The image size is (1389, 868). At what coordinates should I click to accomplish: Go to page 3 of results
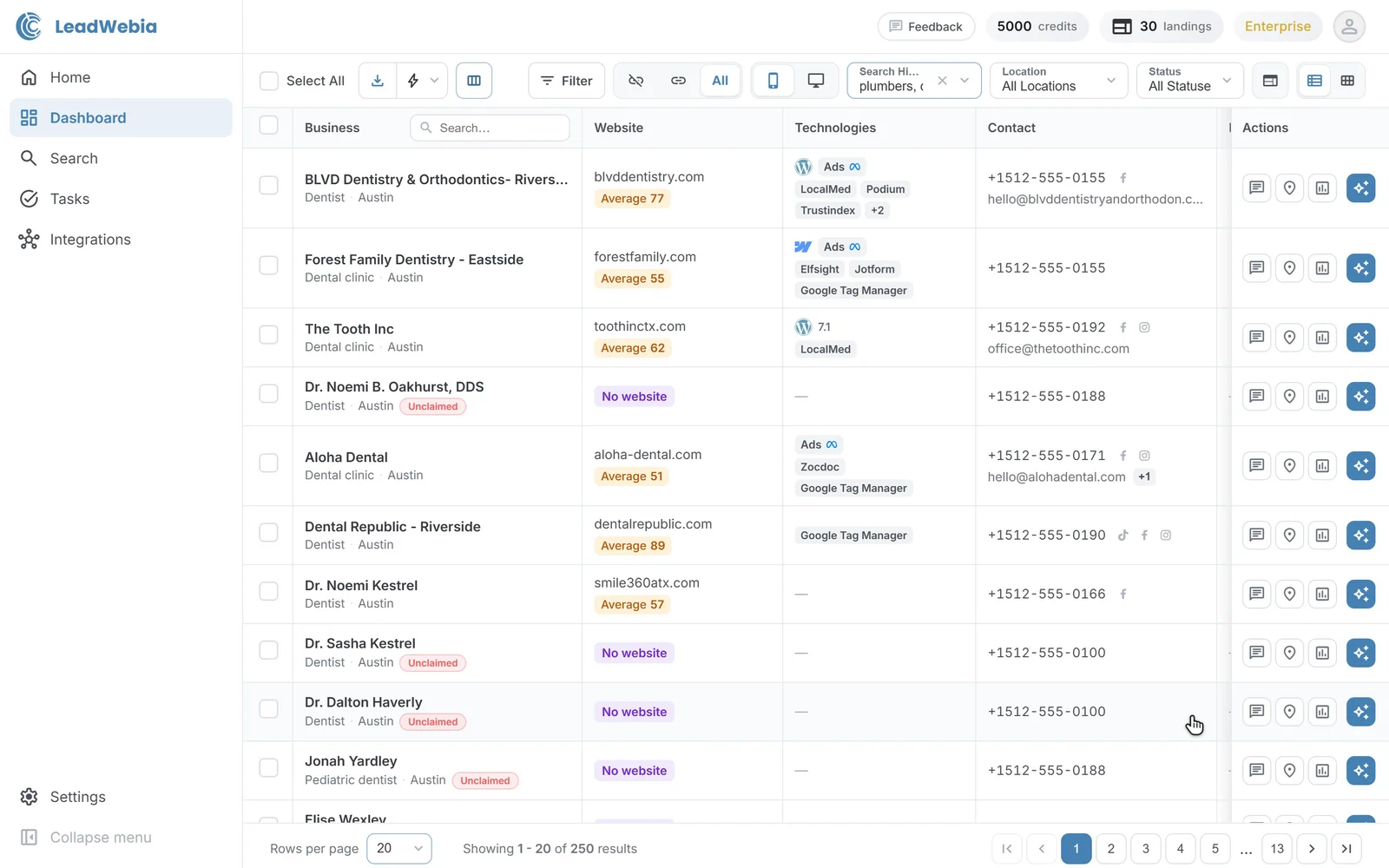coord(1146,848)
